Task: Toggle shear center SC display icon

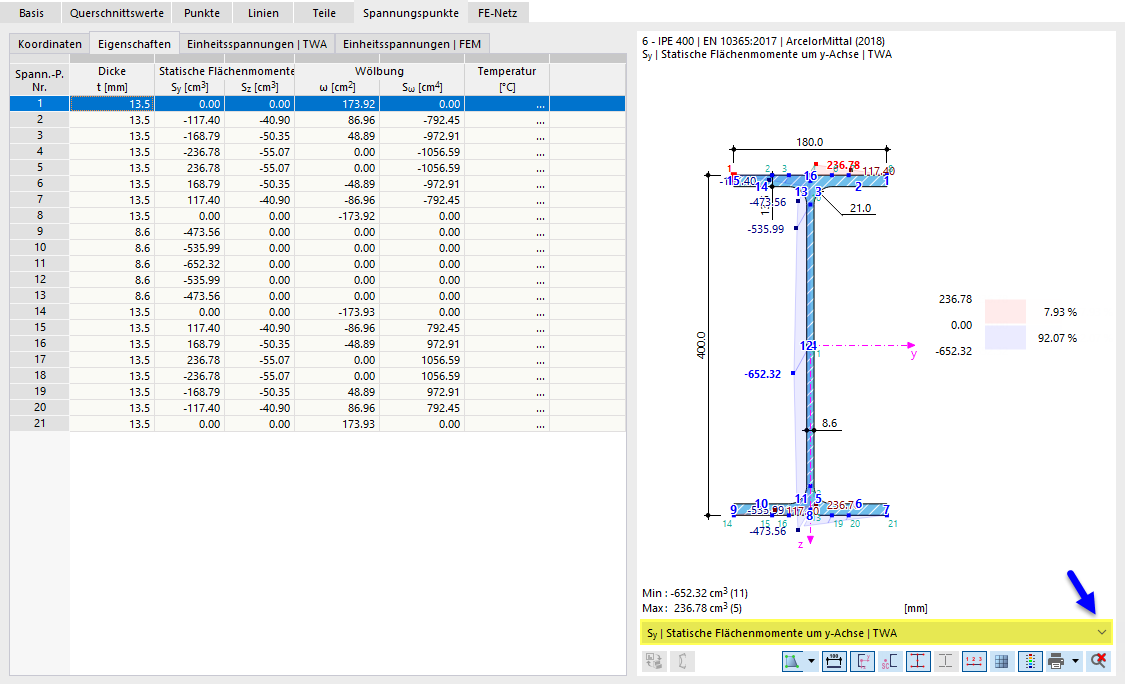Action: click(890, 661)
